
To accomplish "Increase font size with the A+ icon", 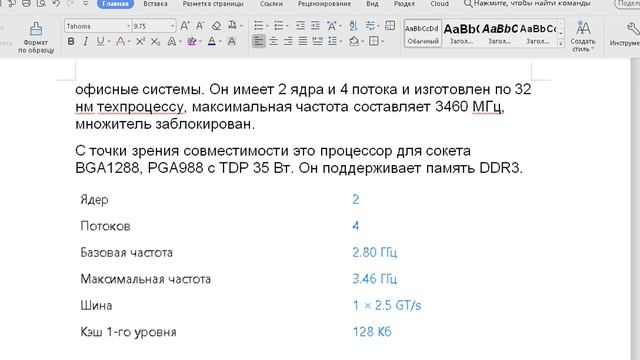I will (x=184, y=26).
